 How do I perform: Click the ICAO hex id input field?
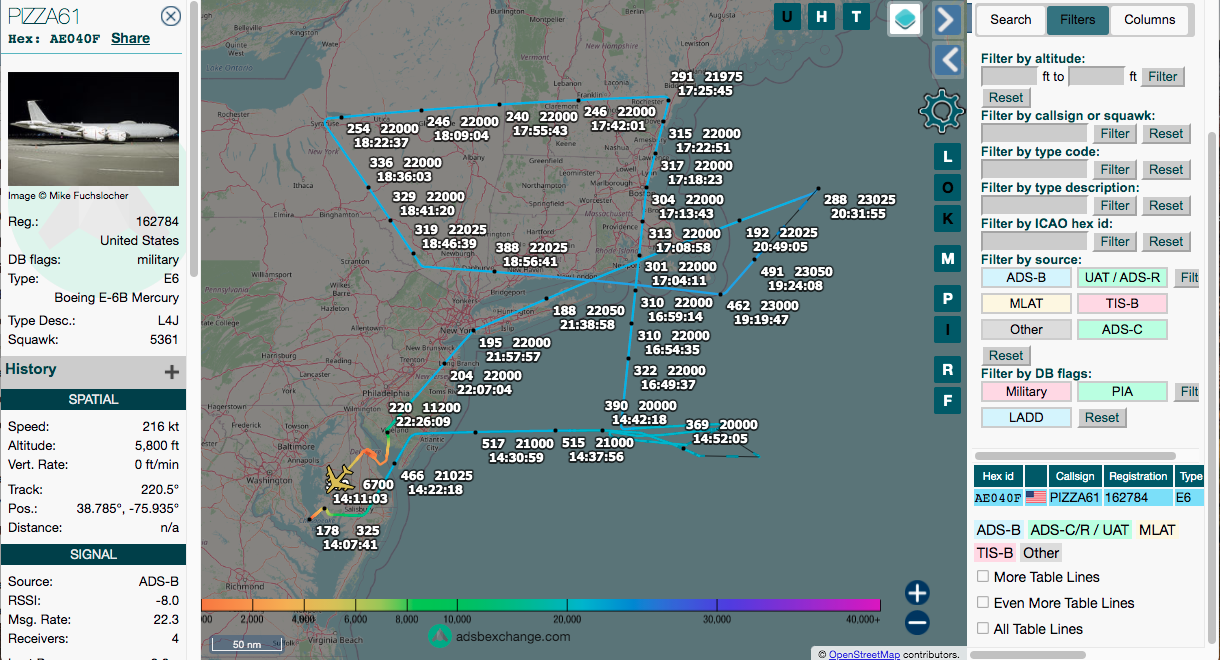pos(1034,242)
